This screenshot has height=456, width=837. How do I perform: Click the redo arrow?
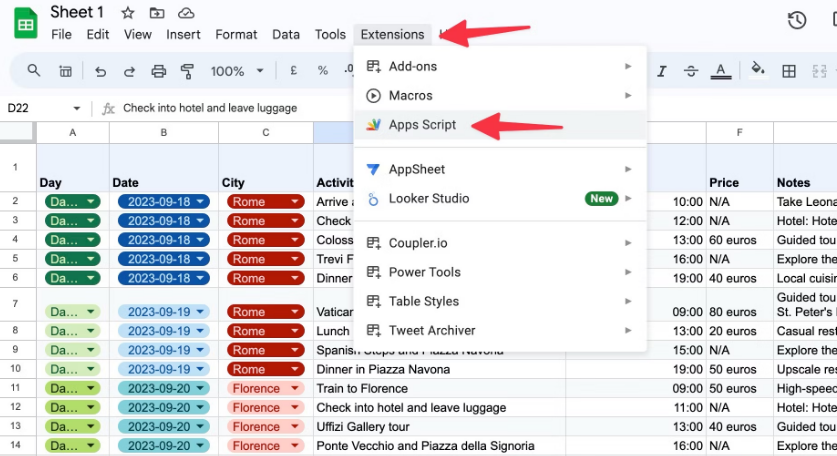tap(129, 71)
